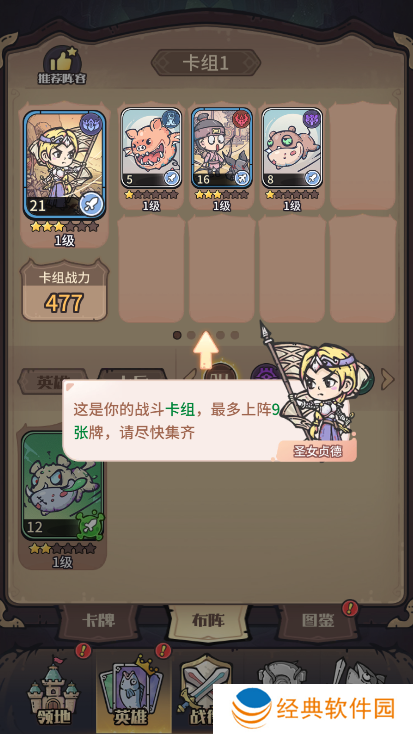413x734 pixels.
Task: Click the 卡组战力 477 power panel
Action: coord(64,291)
